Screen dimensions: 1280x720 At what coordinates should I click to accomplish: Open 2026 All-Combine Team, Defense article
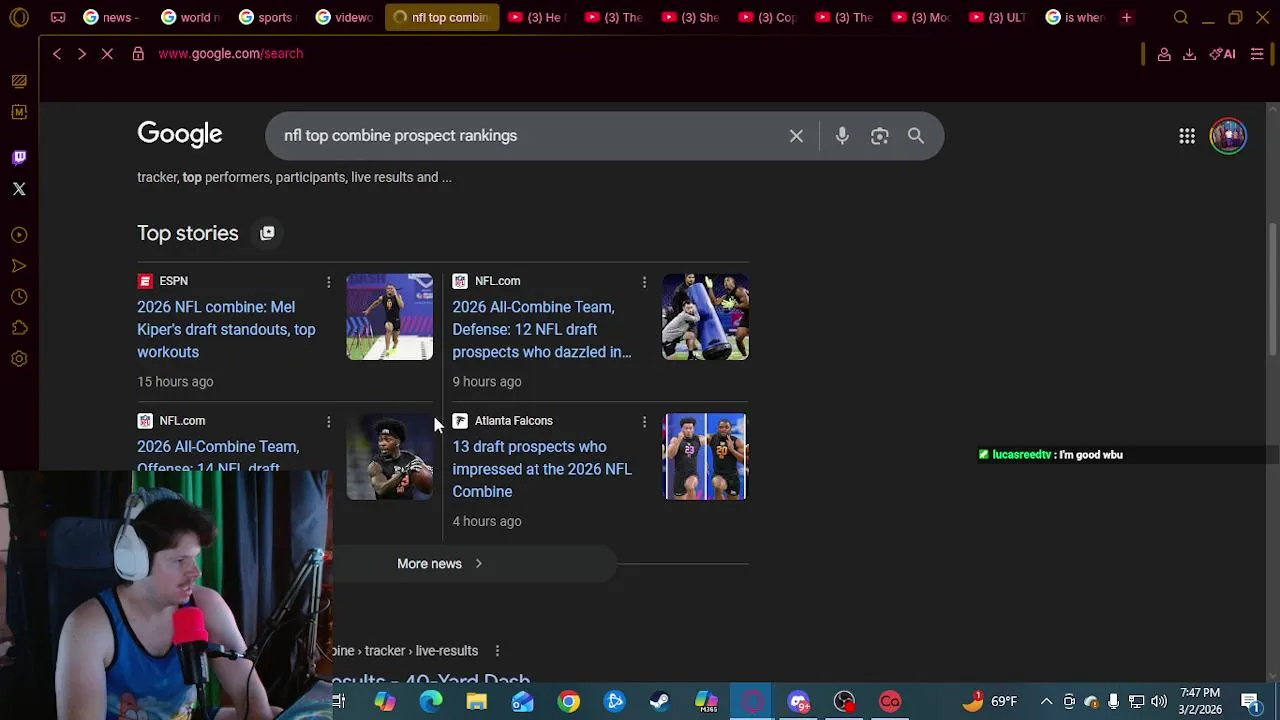541,330
